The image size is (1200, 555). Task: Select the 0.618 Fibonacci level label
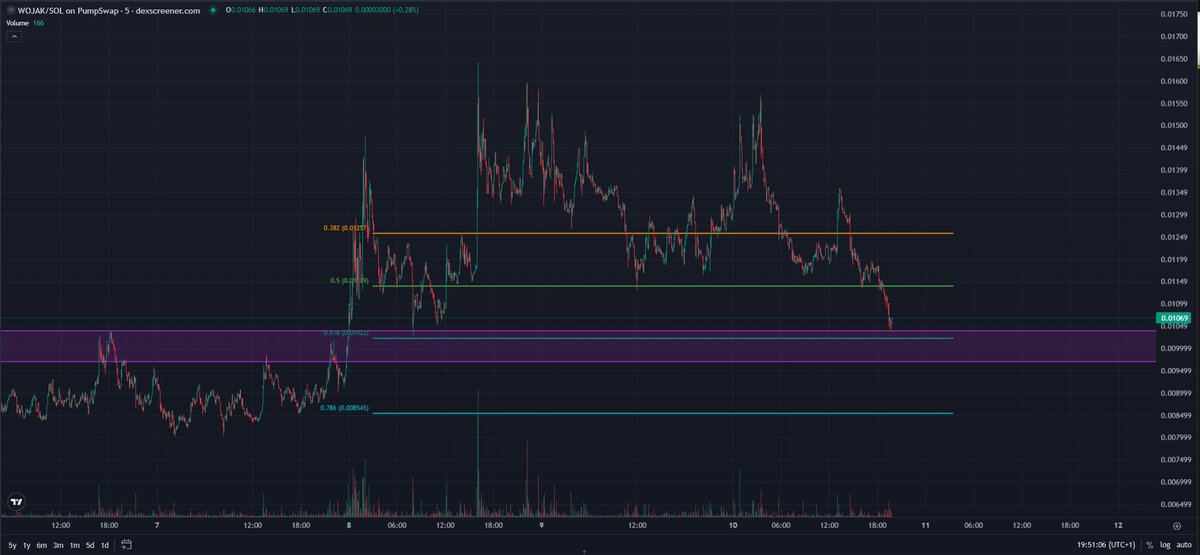pyautogui.click(x=346, y=333)
